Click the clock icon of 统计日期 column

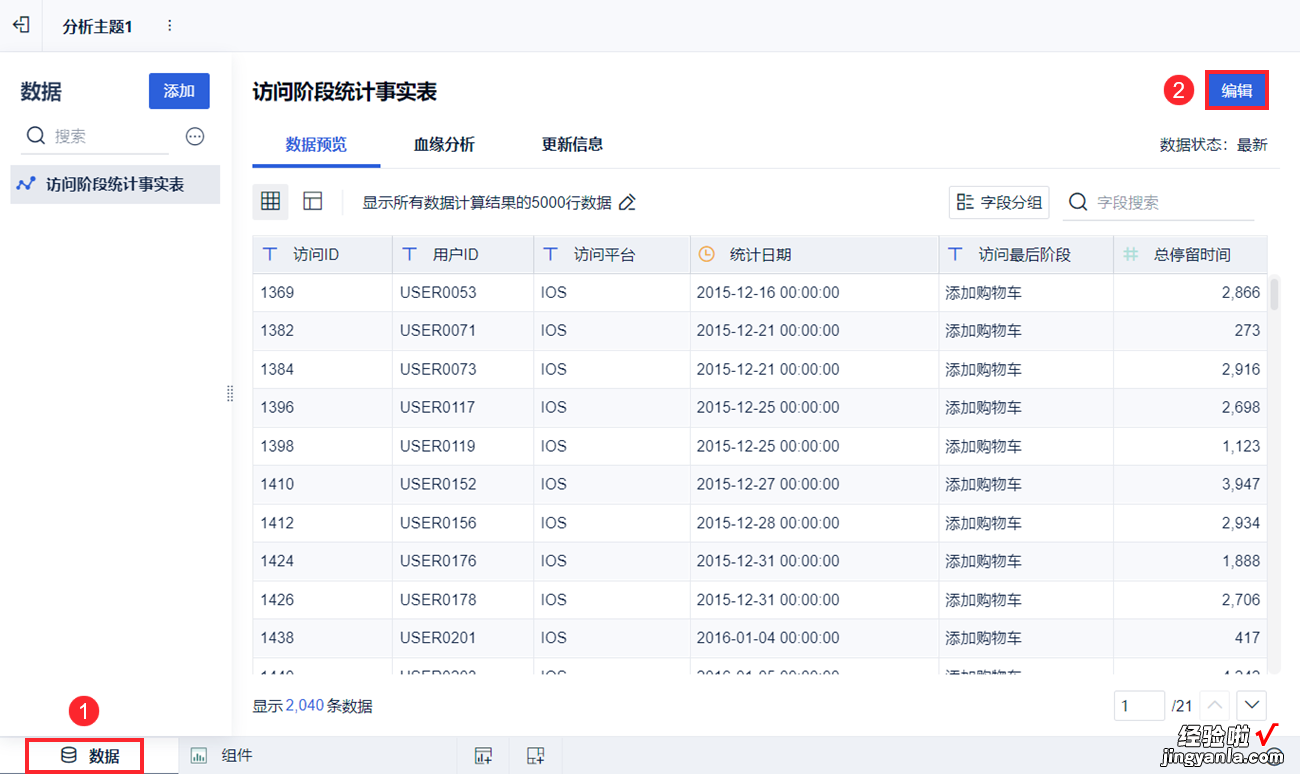(706, 254)
